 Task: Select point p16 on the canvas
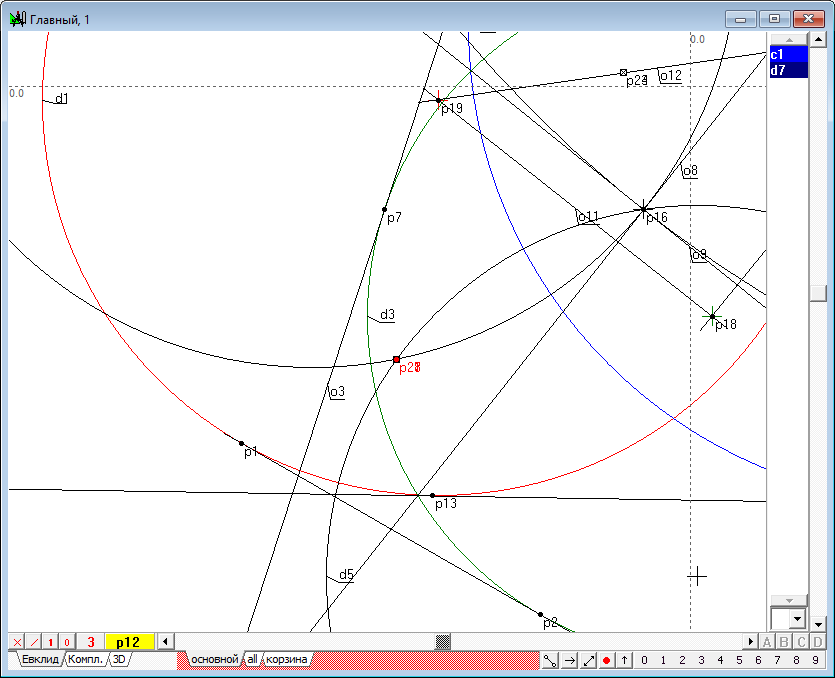pos(643,209)
